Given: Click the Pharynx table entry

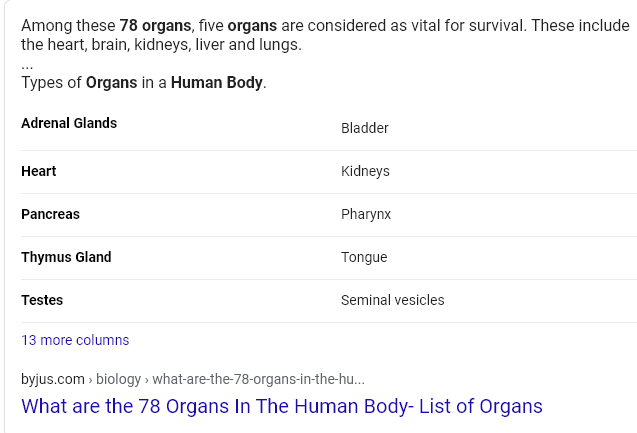Looking at the screenshot, I should [366, 214].
